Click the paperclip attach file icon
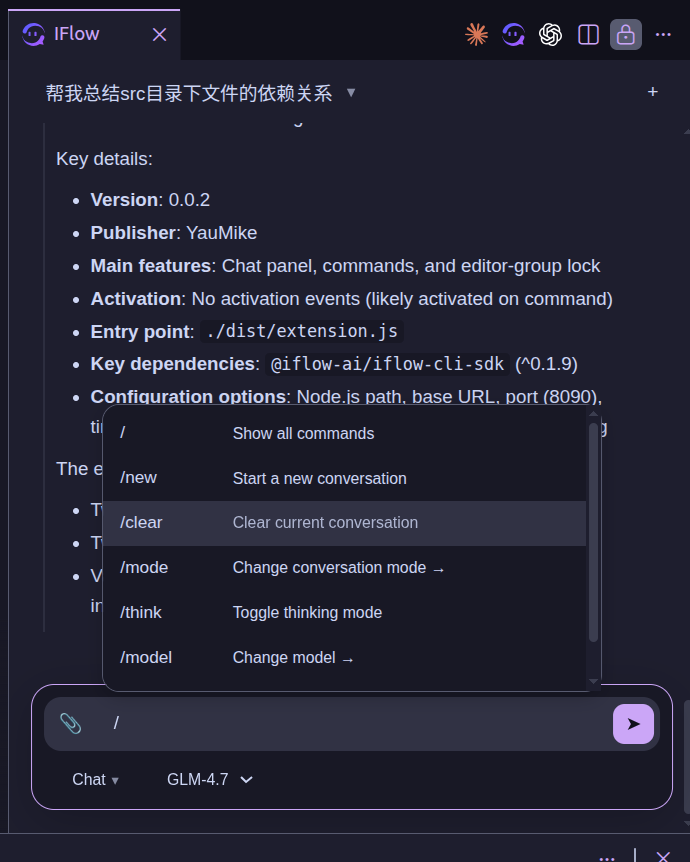Screen dimensions: 690x862 pyautogui.click(x=70, y=723)
